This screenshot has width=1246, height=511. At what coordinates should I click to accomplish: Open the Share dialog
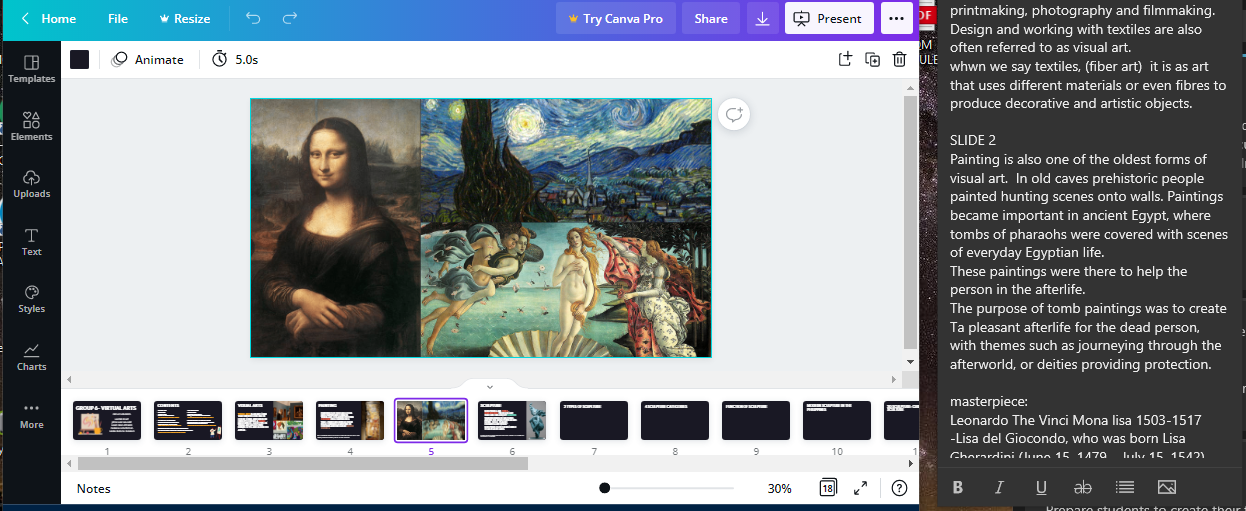point(711,18)
